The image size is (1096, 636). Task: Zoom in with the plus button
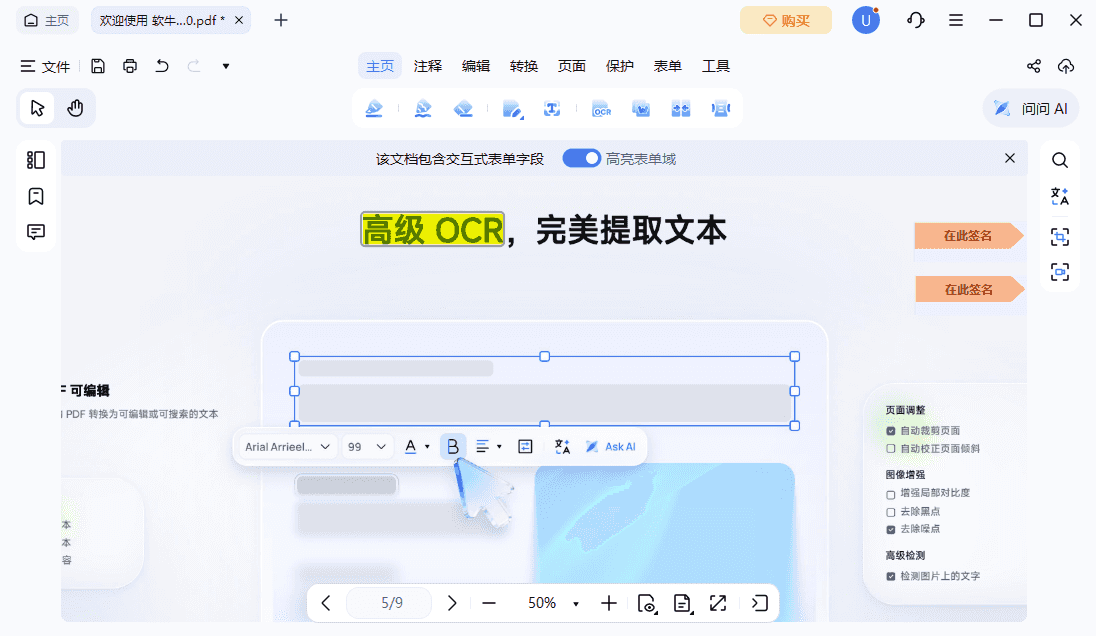[x=609, y=602]
